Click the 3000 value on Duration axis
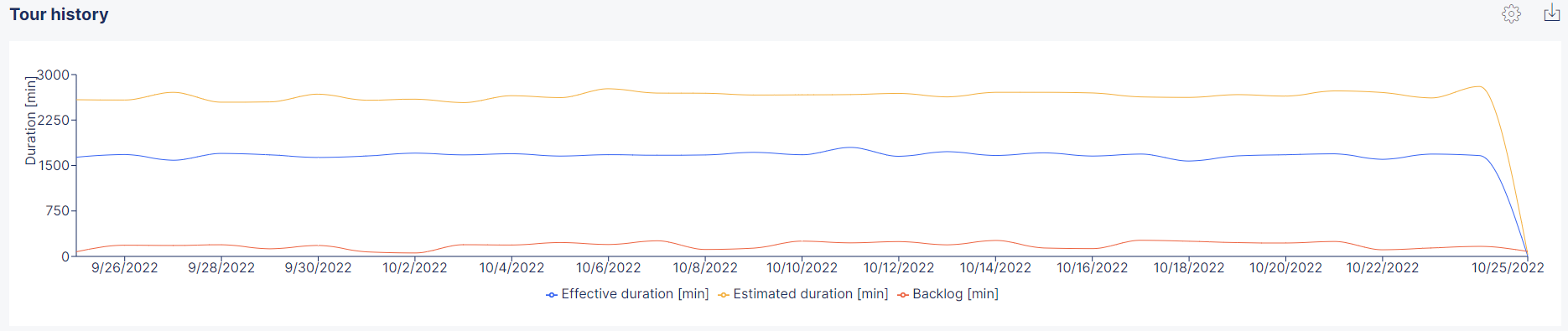 click(x=53, y=75)
